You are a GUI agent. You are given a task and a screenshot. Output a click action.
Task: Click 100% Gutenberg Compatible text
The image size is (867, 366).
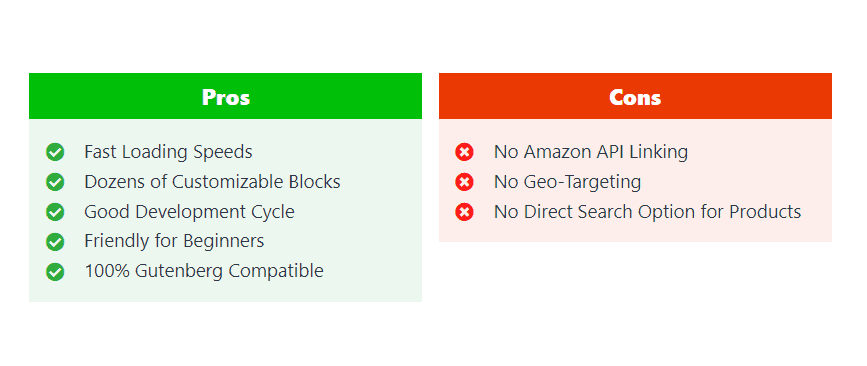(203, 271)
